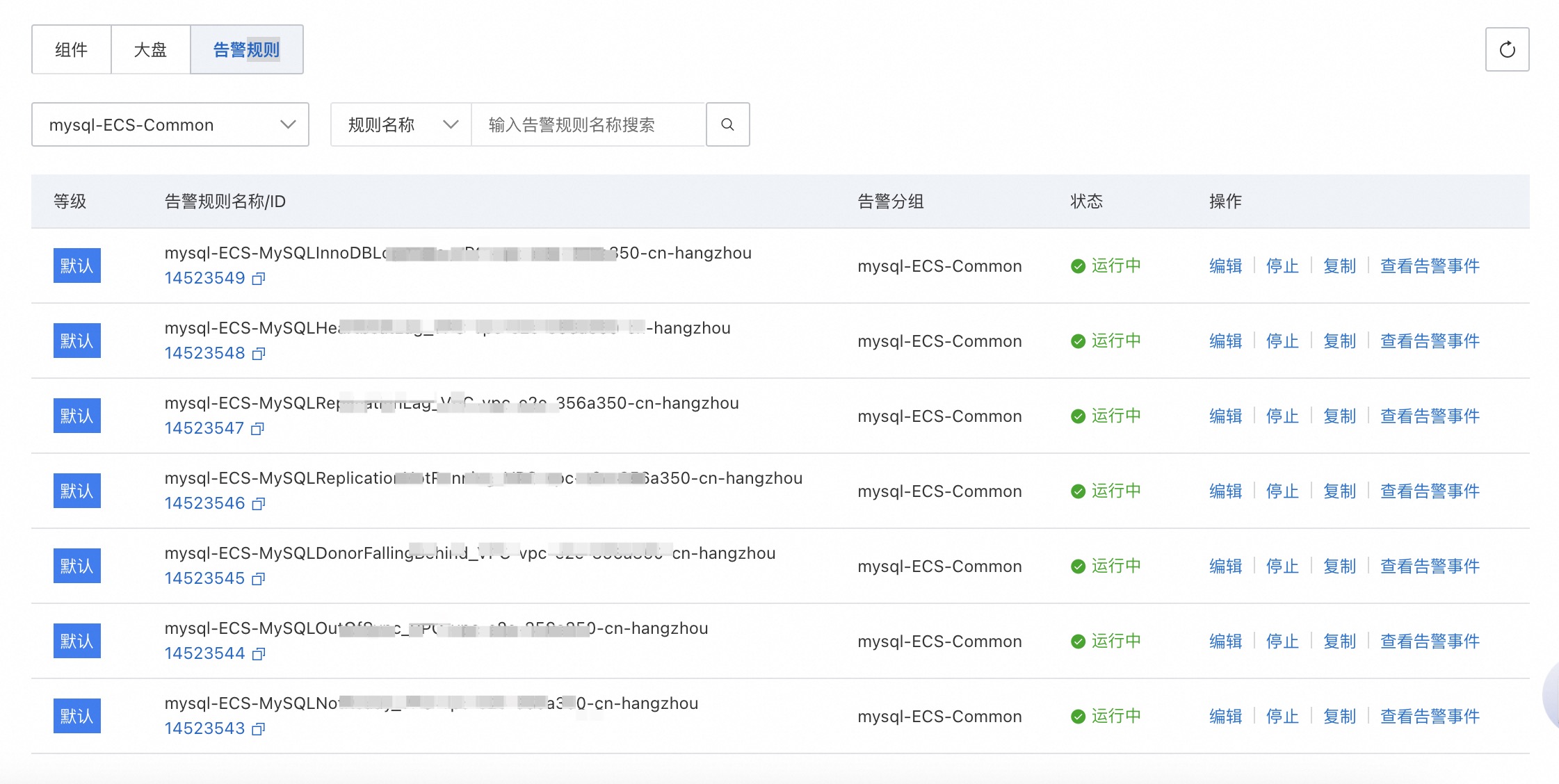Copy ID 14523545 using copy icon
The image size is (1559, 784).
pyautogui.click(x=259, y=579)
